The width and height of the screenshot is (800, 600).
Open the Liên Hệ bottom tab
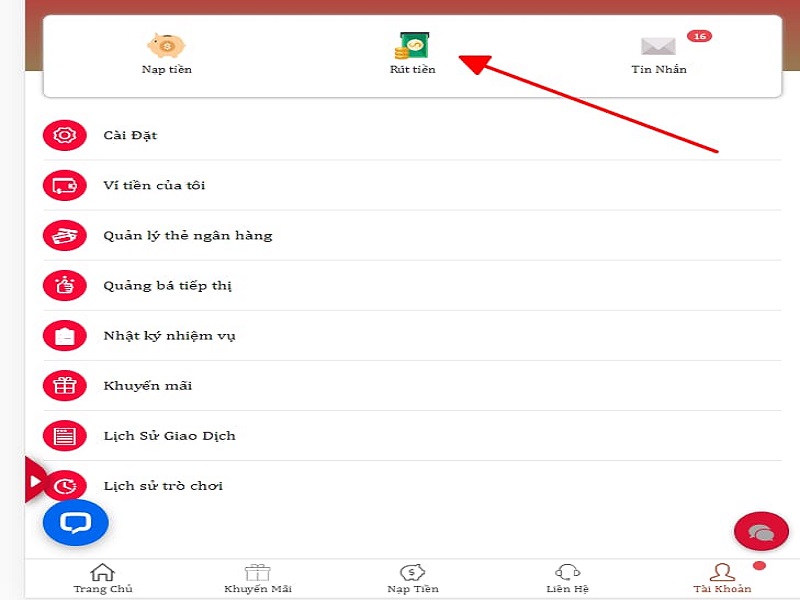point(567,578)
